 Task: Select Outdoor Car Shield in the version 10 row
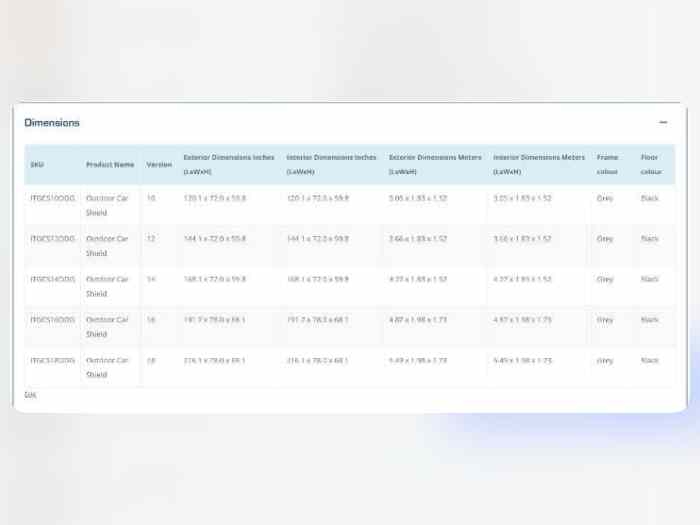click(x=107, y=205)
